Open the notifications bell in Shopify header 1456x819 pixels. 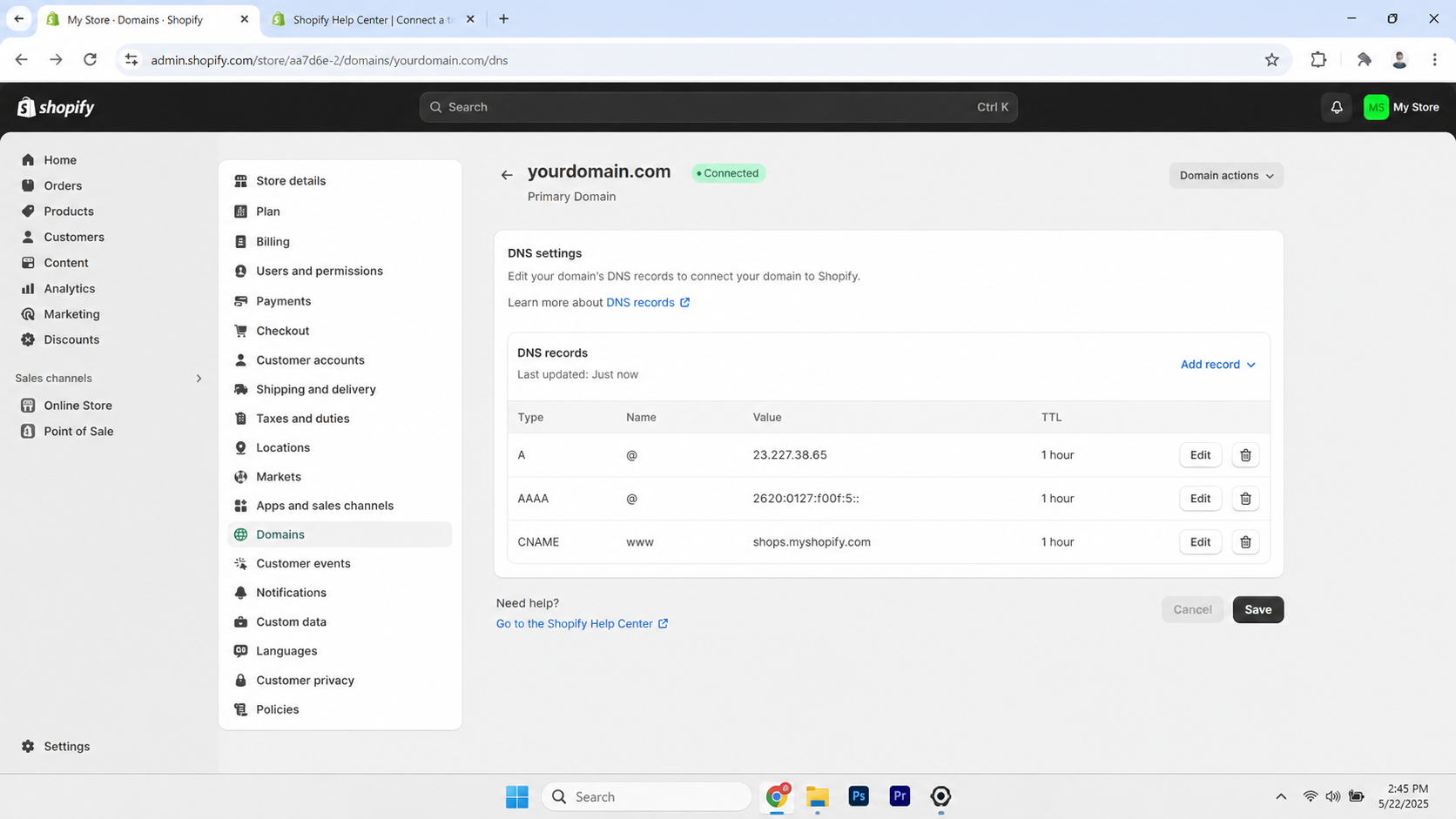click(x=1337, y=107)
